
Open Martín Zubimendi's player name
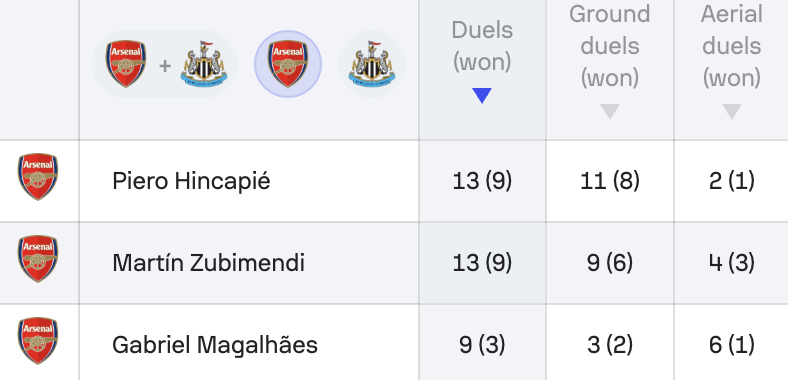(208, 263)
